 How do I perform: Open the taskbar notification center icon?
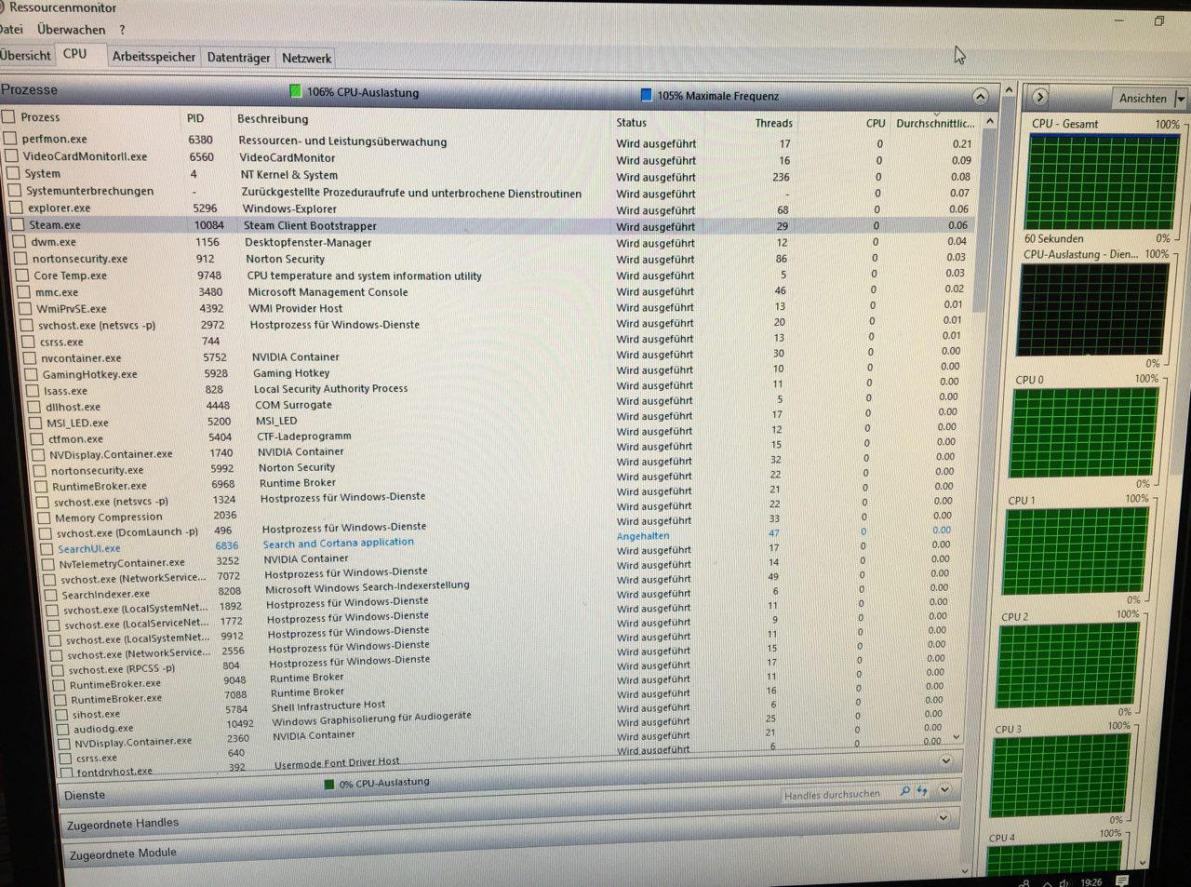(1122, 881)
